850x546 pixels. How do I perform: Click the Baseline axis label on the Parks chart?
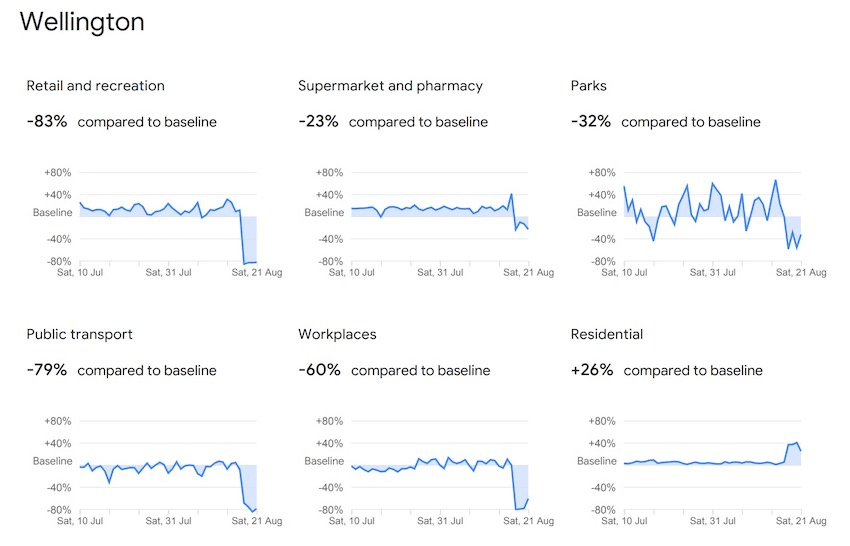[x=597, y=213]
